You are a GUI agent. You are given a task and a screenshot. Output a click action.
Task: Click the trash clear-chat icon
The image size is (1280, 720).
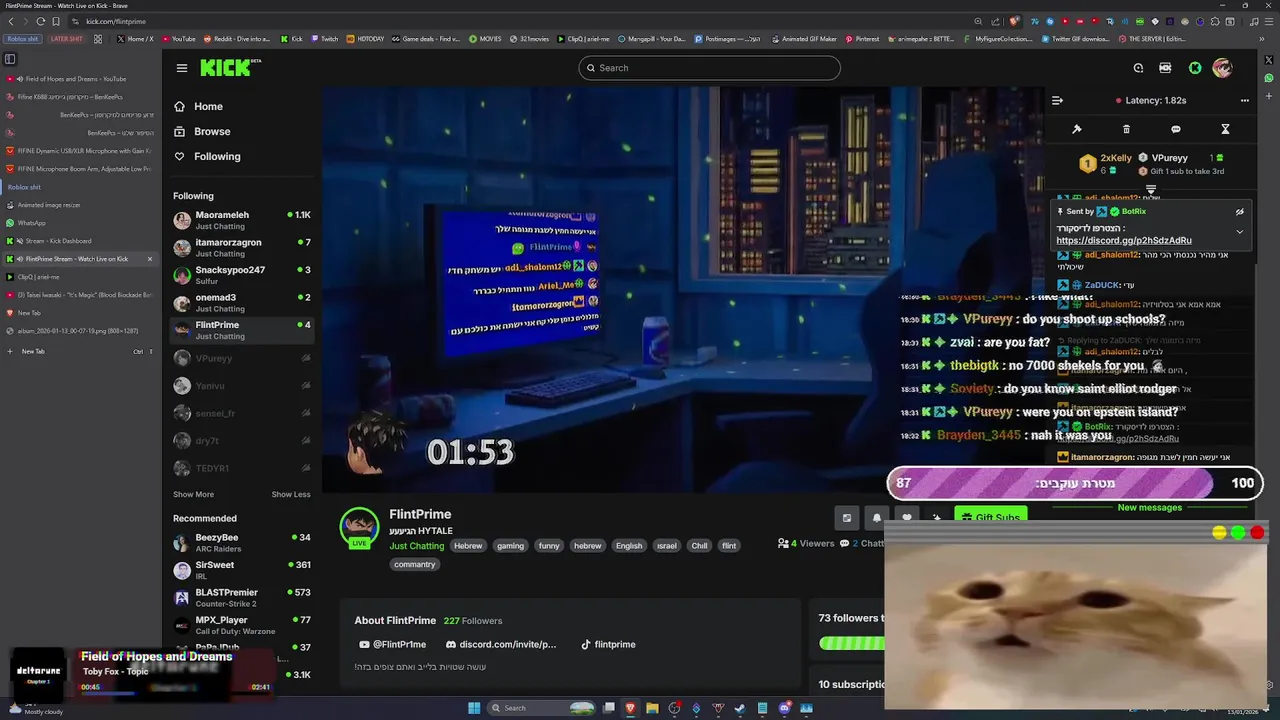1126,129
